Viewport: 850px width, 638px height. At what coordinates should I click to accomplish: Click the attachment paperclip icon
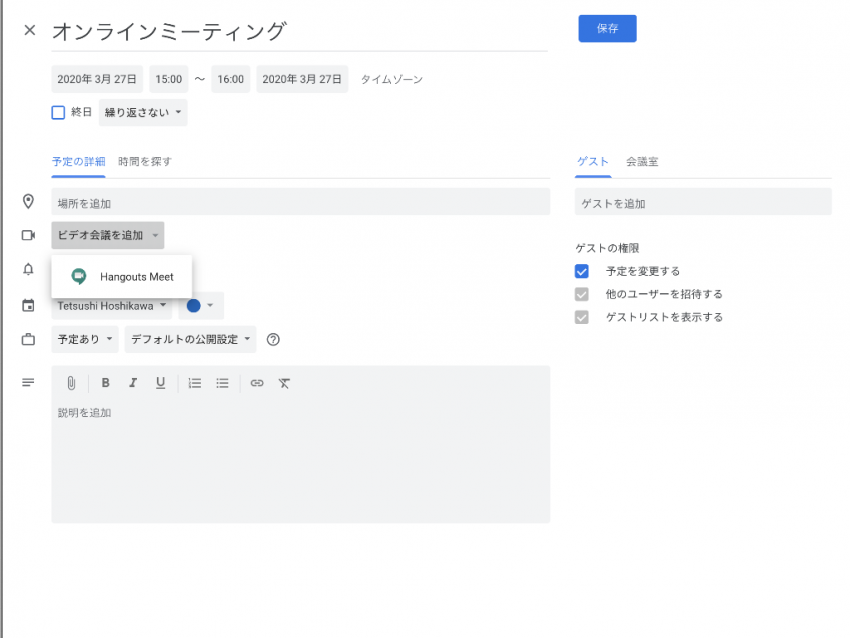click(x=71, y=383)
